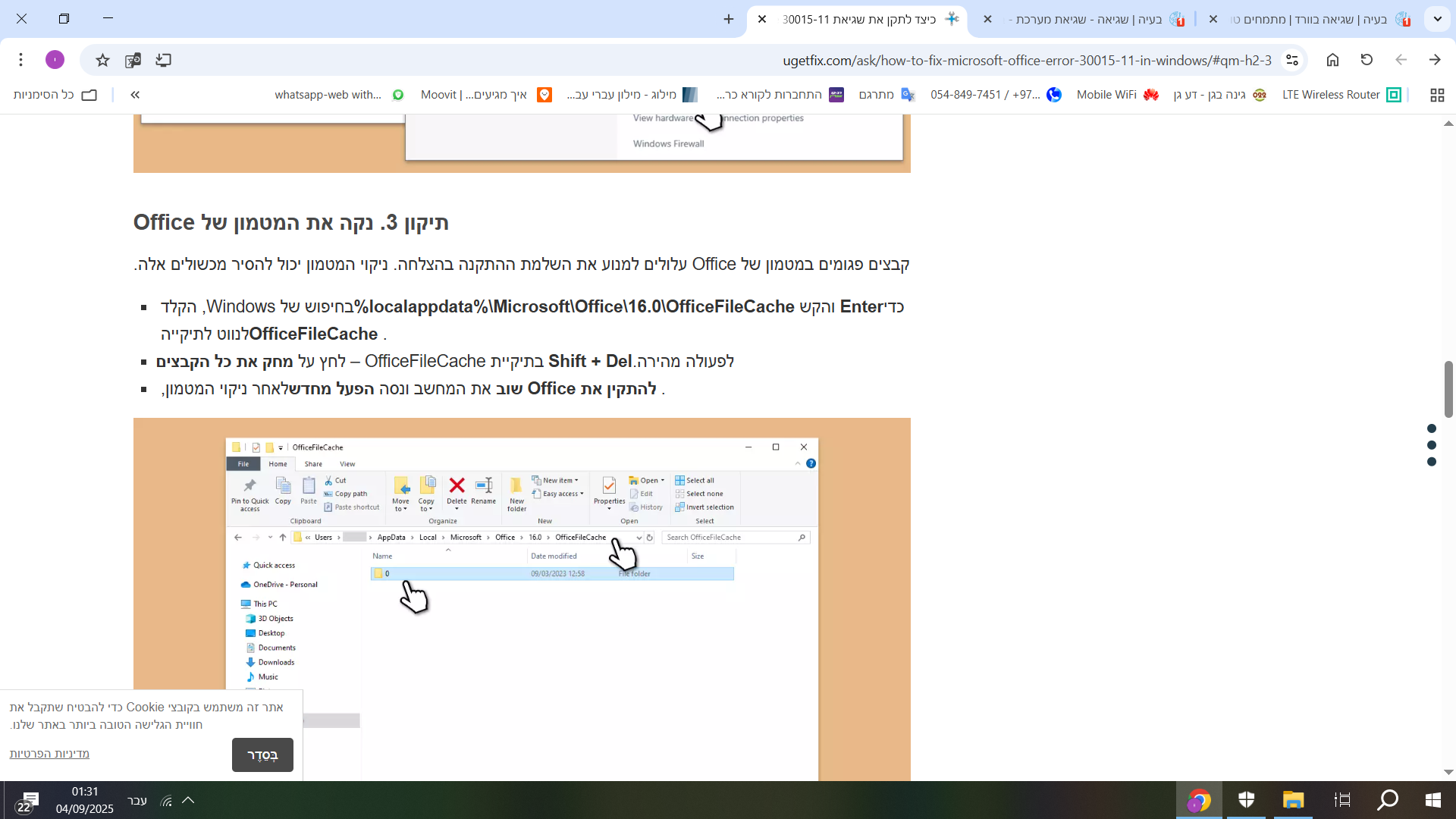Click the floating three-dot side widget
Screen dimensions: 1456x819
(1432, 445)
